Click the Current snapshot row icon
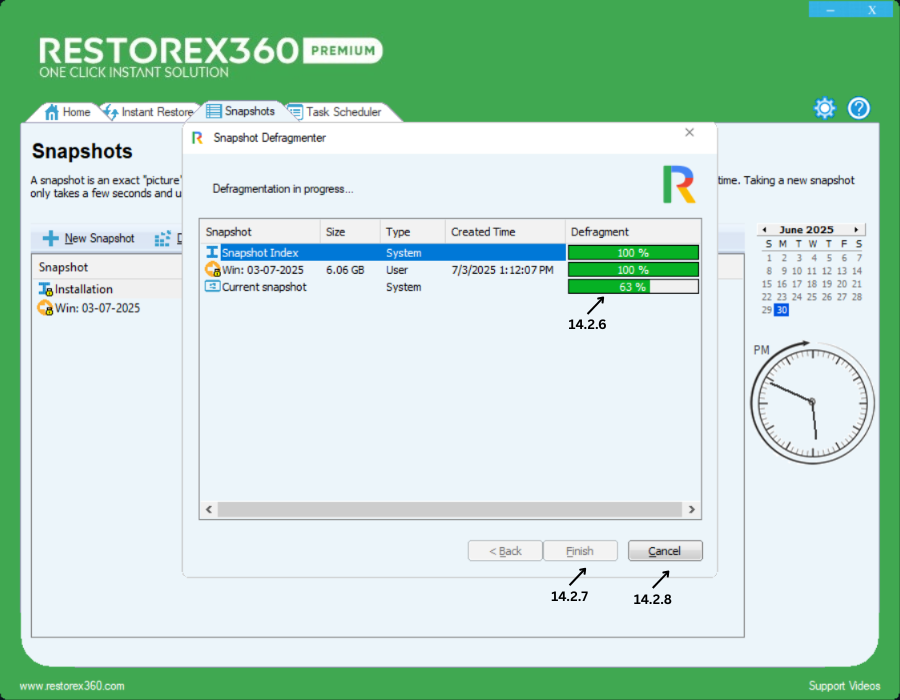Screen dimensions: 900x700 [212, 287]
